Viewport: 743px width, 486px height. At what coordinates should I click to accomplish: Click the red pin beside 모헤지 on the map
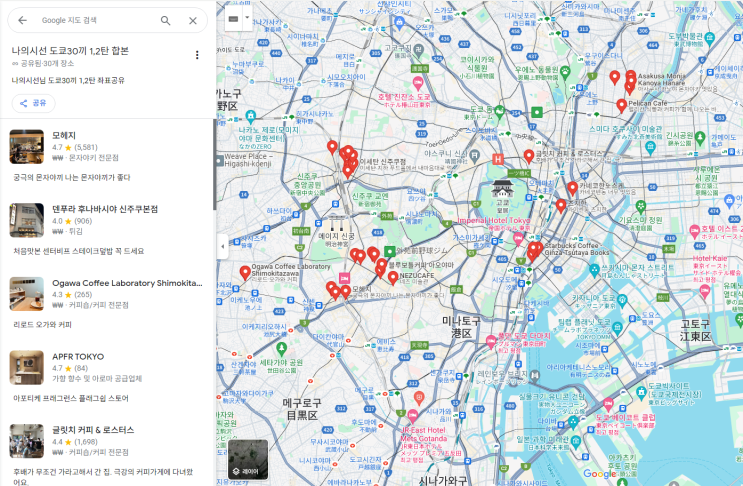click(x=346, y=291)
